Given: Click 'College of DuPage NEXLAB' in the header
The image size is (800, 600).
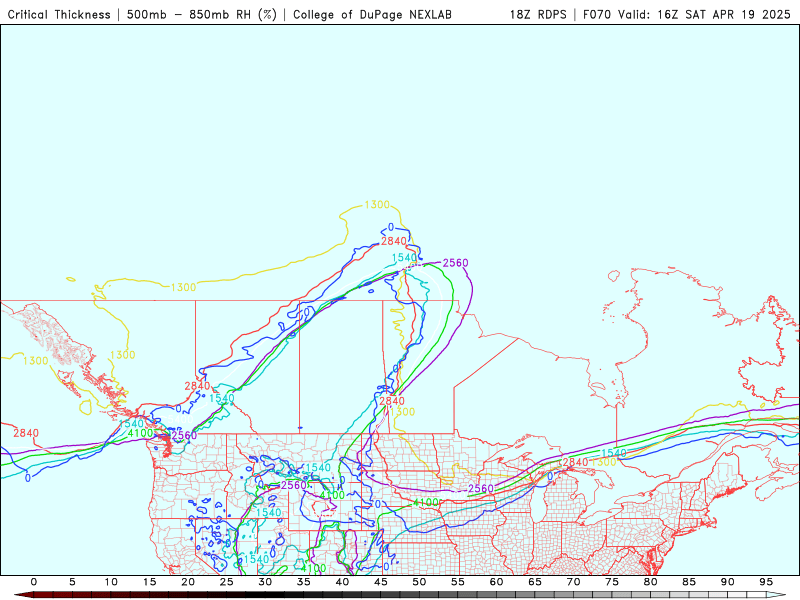Looking at the screenshot, I should 372,14.
